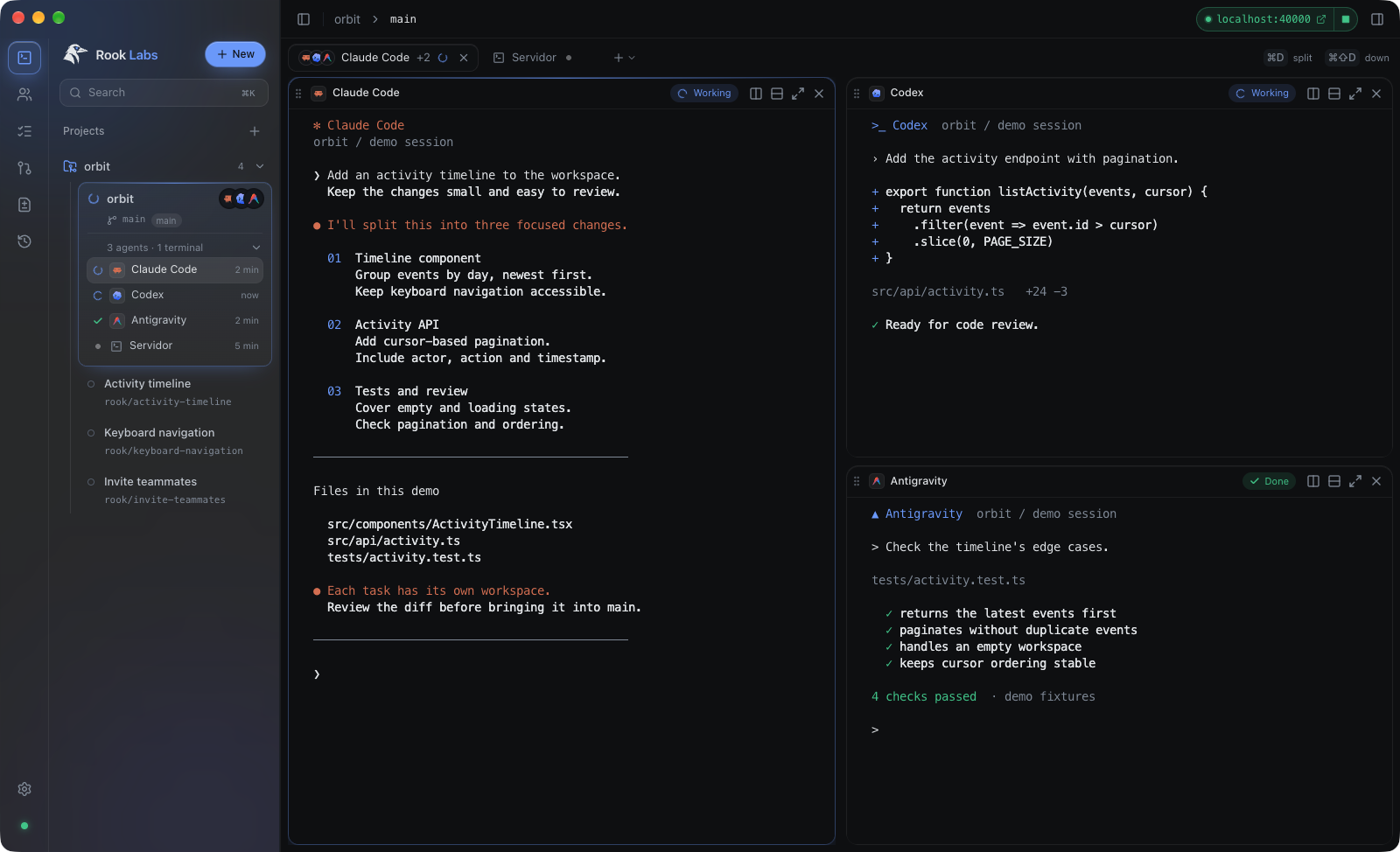Click the Working status in Codex pane
1400x852 pixels.
pyautogui.click(x=1262, y=94)
